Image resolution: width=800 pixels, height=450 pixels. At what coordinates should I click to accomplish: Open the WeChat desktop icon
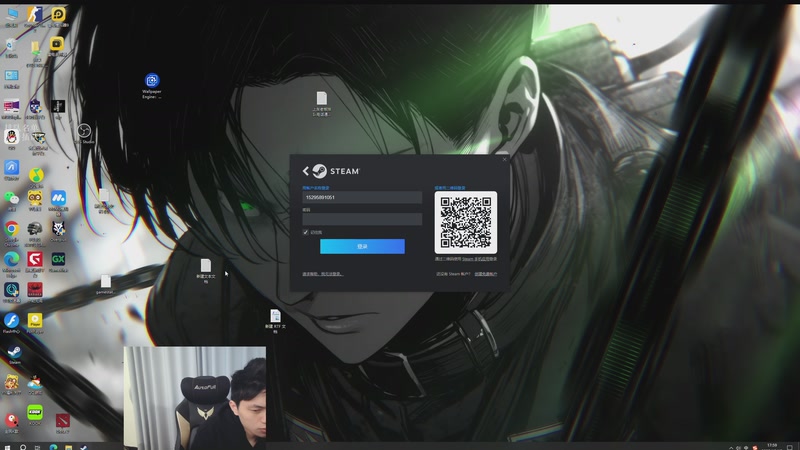point(11,200)
